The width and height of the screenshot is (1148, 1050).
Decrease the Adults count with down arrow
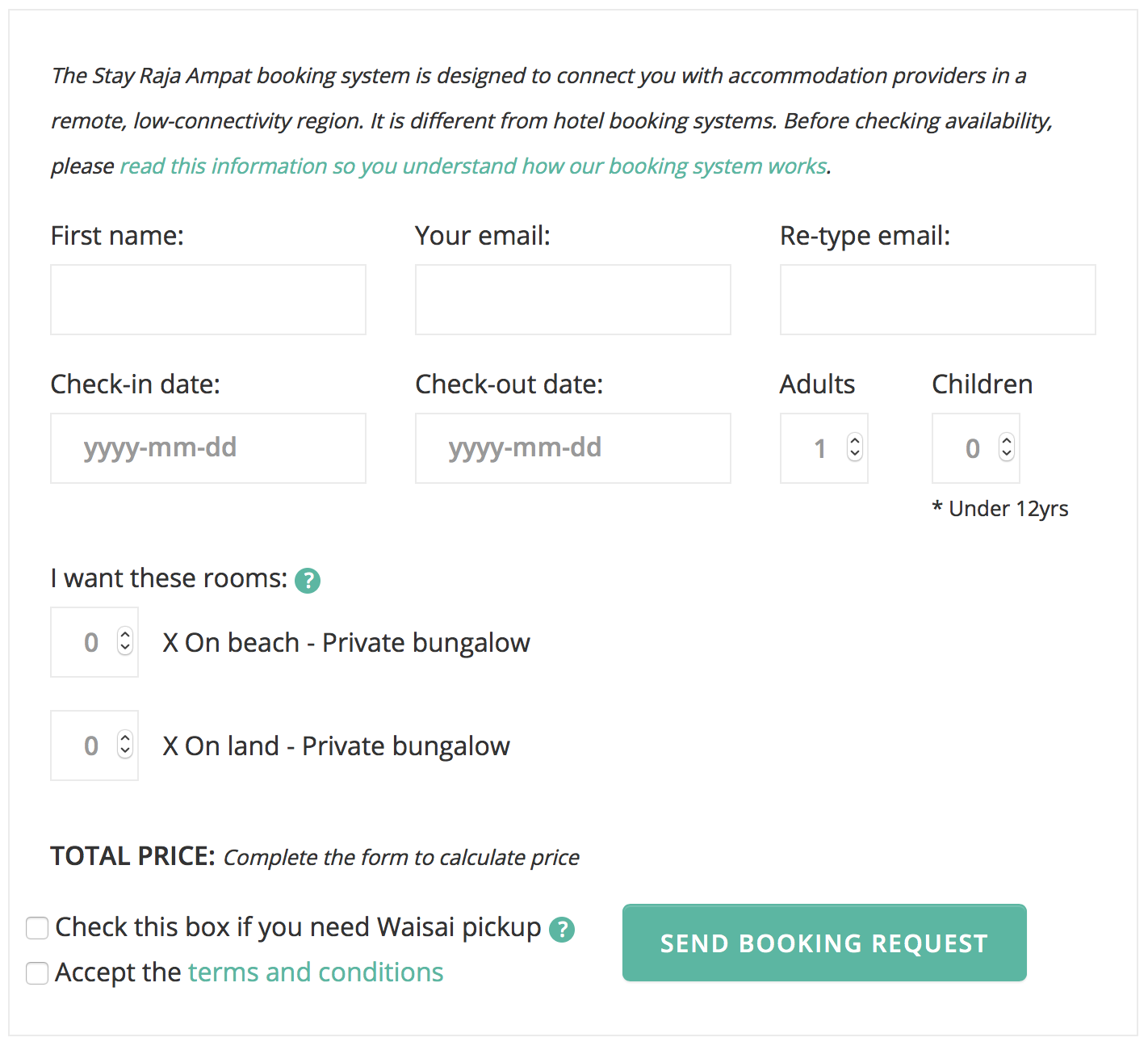(x=855, y=454)
